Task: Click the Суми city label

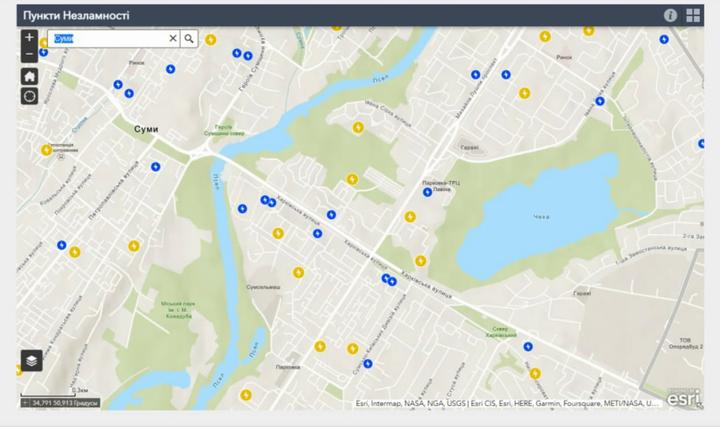Action: (x=146, y=129)
